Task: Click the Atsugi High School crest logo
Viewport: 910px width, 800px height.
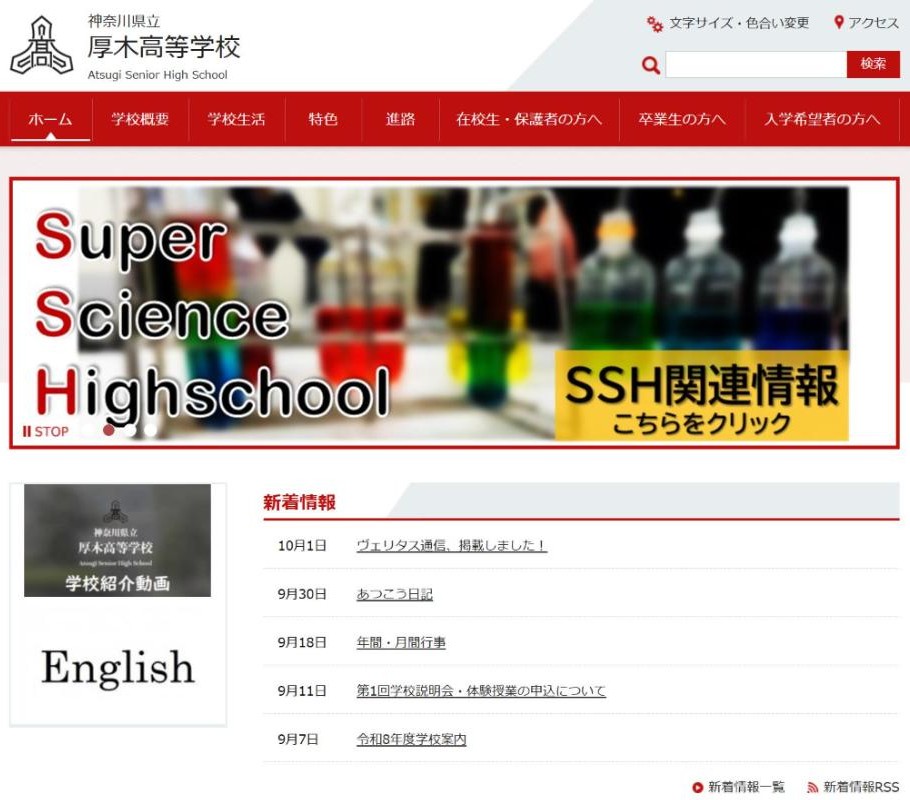Action: [x=42, y=45]
